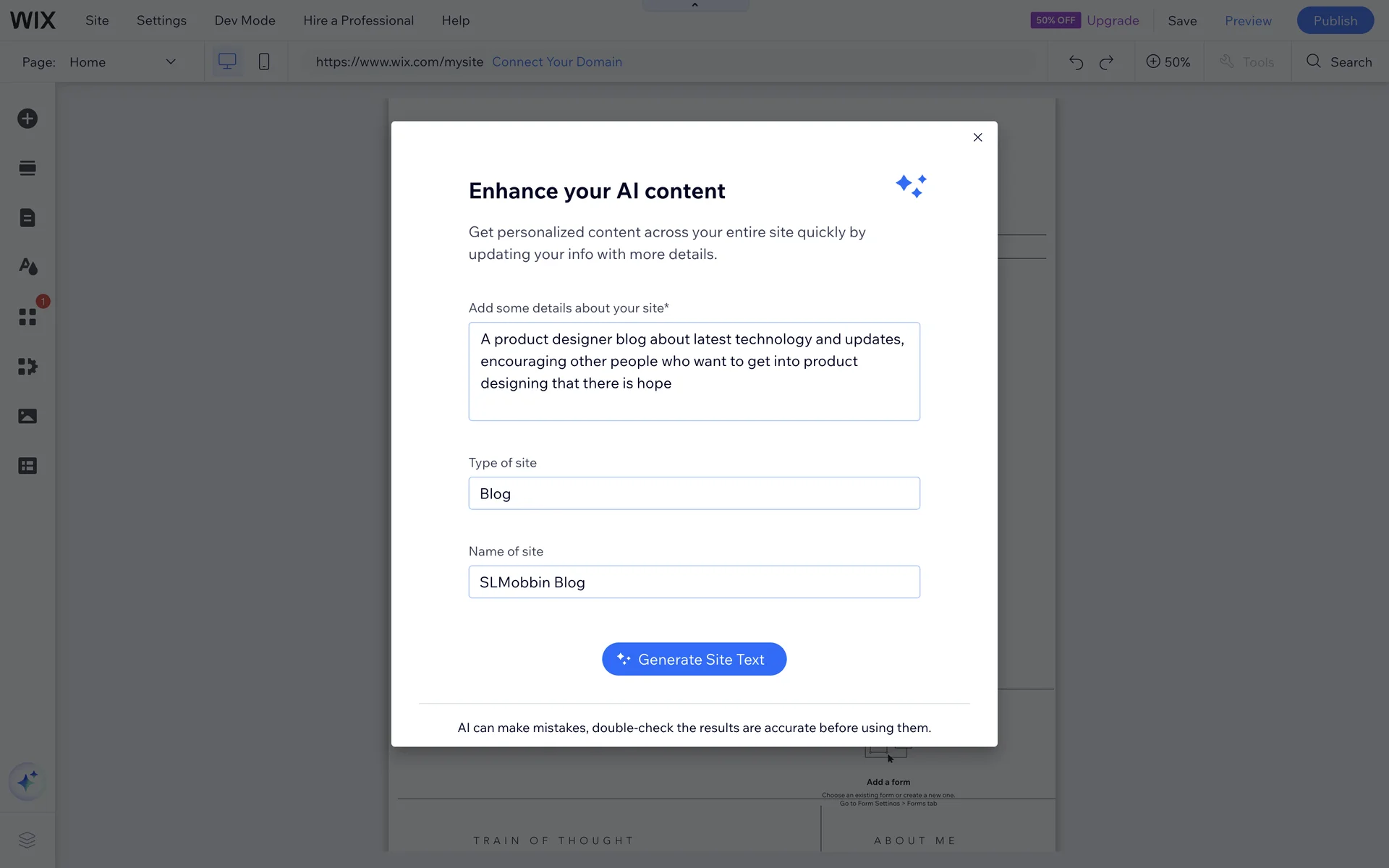Close the Enhance your AI content dialog
The image size is (1389, 868).
[977, 137]
